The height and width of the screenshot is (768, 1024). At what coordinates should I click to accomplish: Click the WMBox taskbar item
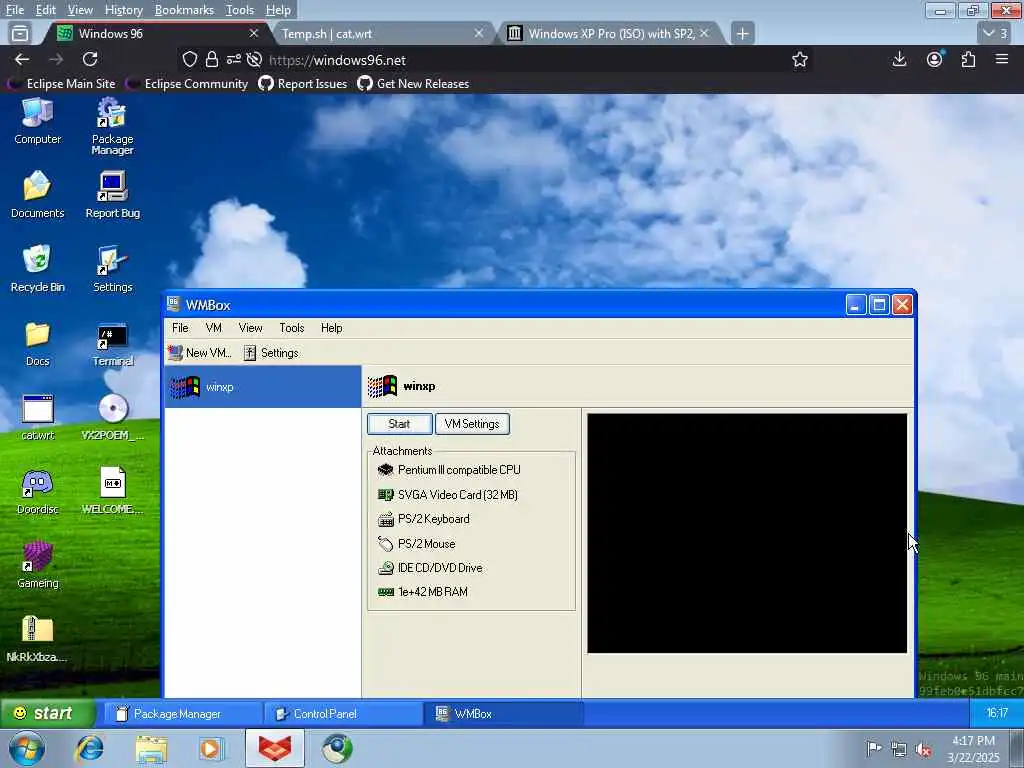point(504,714)
